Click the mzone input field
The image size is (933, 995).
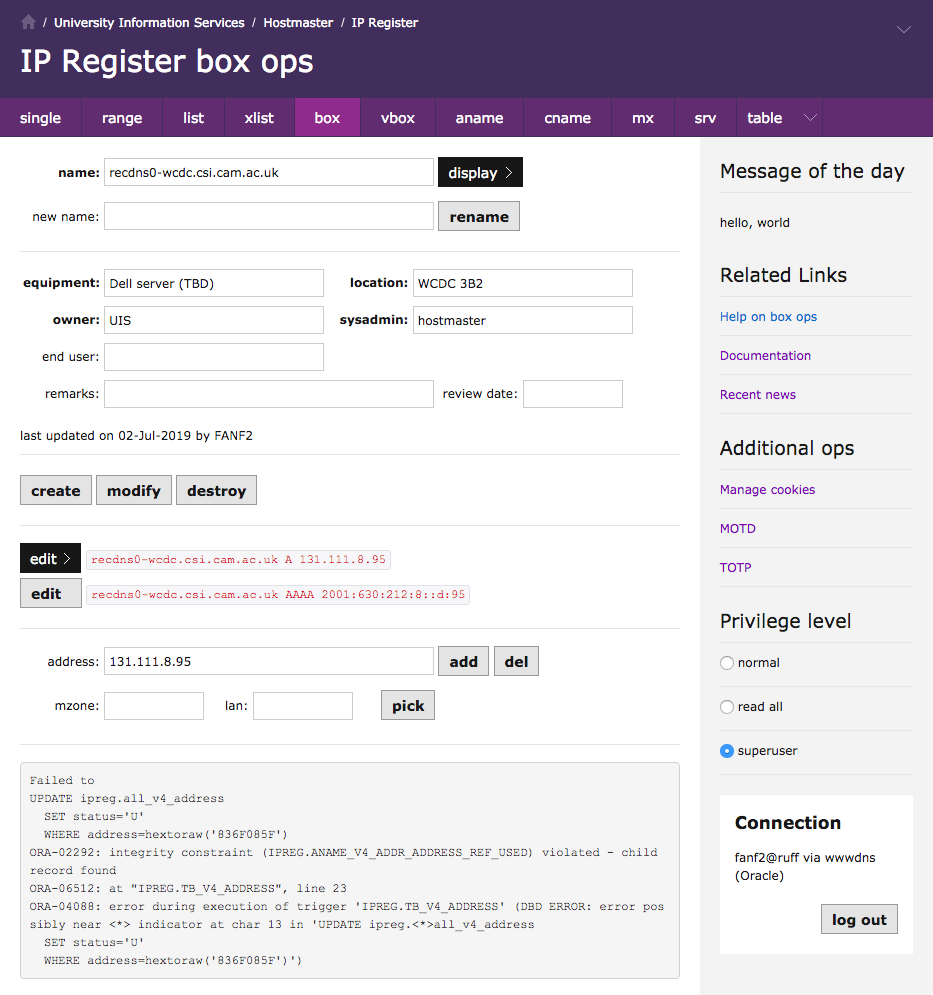[154, 706]
